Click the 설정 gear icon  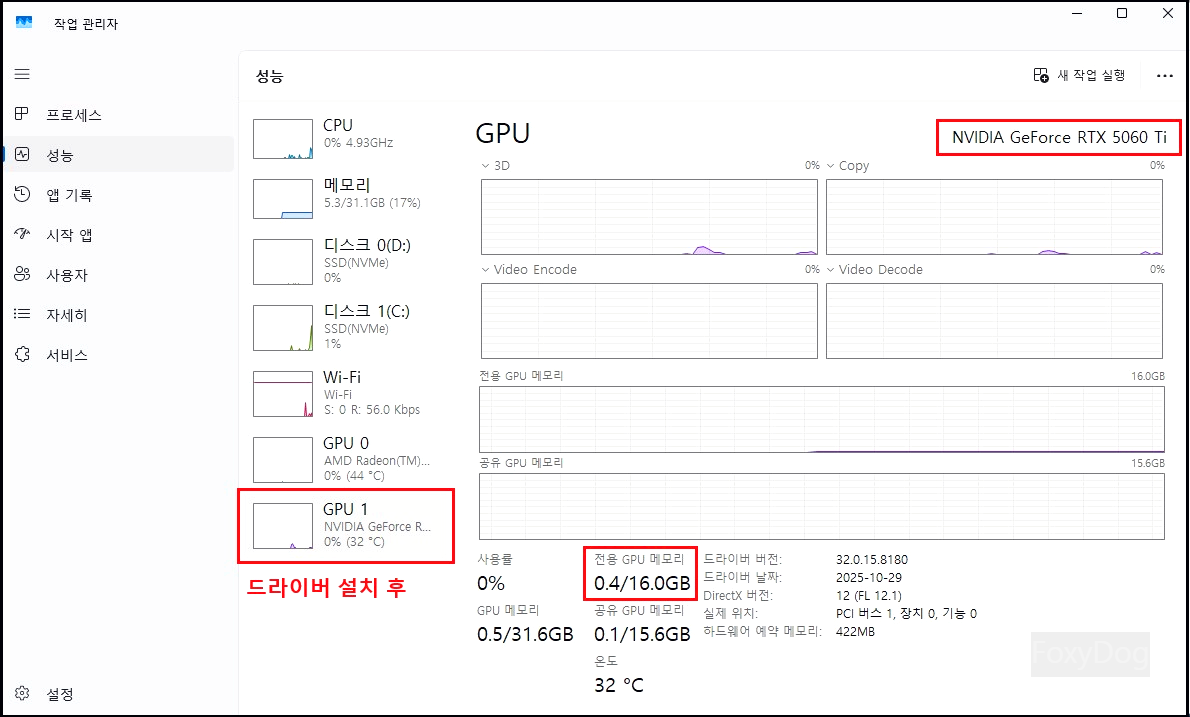click(22, 693)
